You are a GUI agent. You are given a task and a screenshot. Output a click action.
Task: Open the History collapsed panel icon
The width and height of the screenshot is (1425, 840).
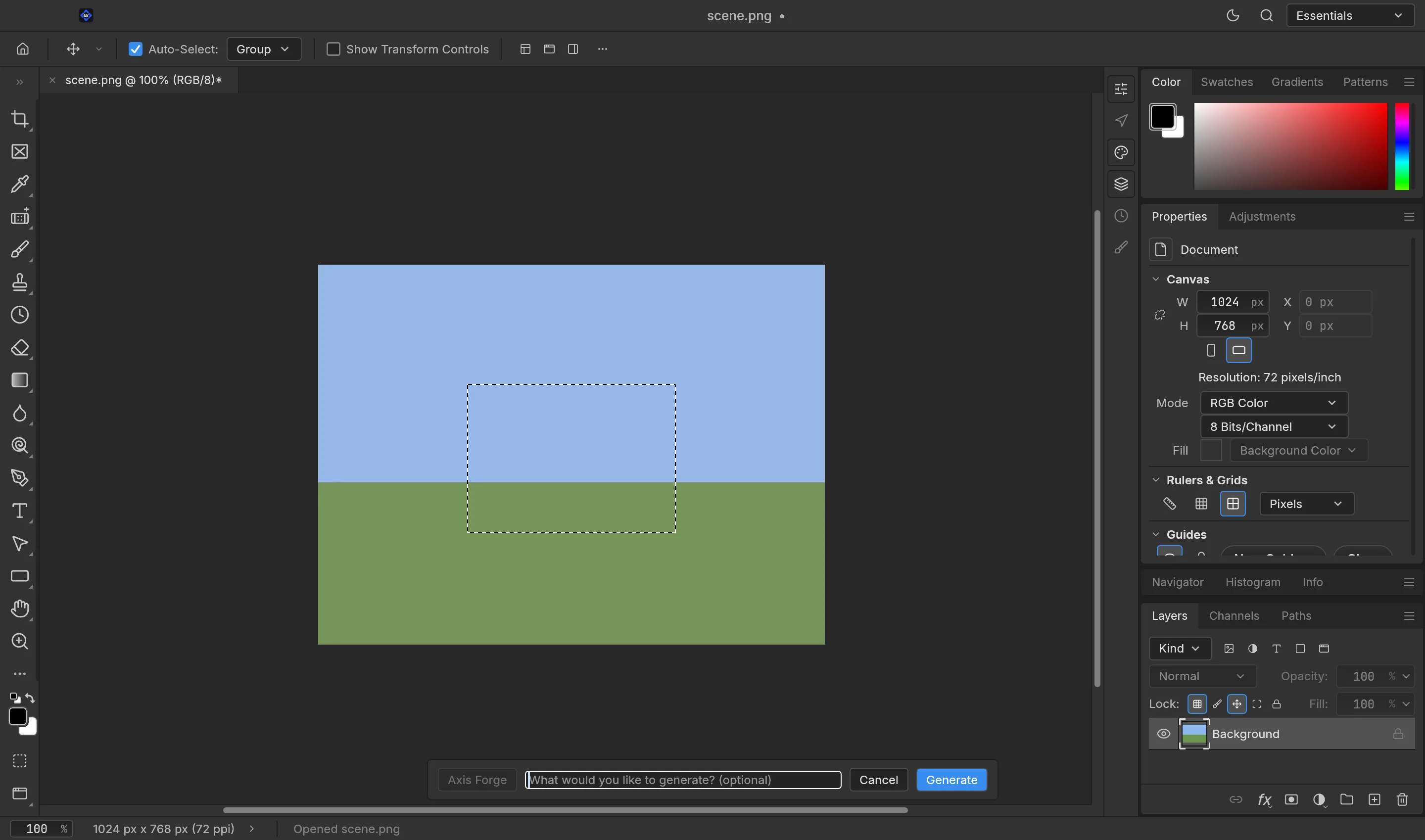[1121, 216]
